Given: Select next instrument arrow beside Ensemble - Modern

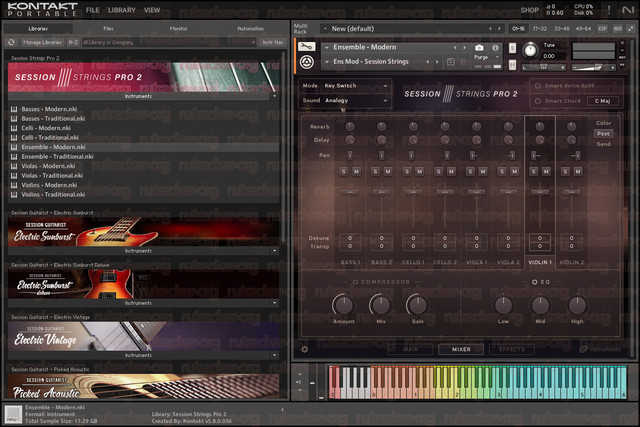Looking at the screenshot, I should 464,48.
